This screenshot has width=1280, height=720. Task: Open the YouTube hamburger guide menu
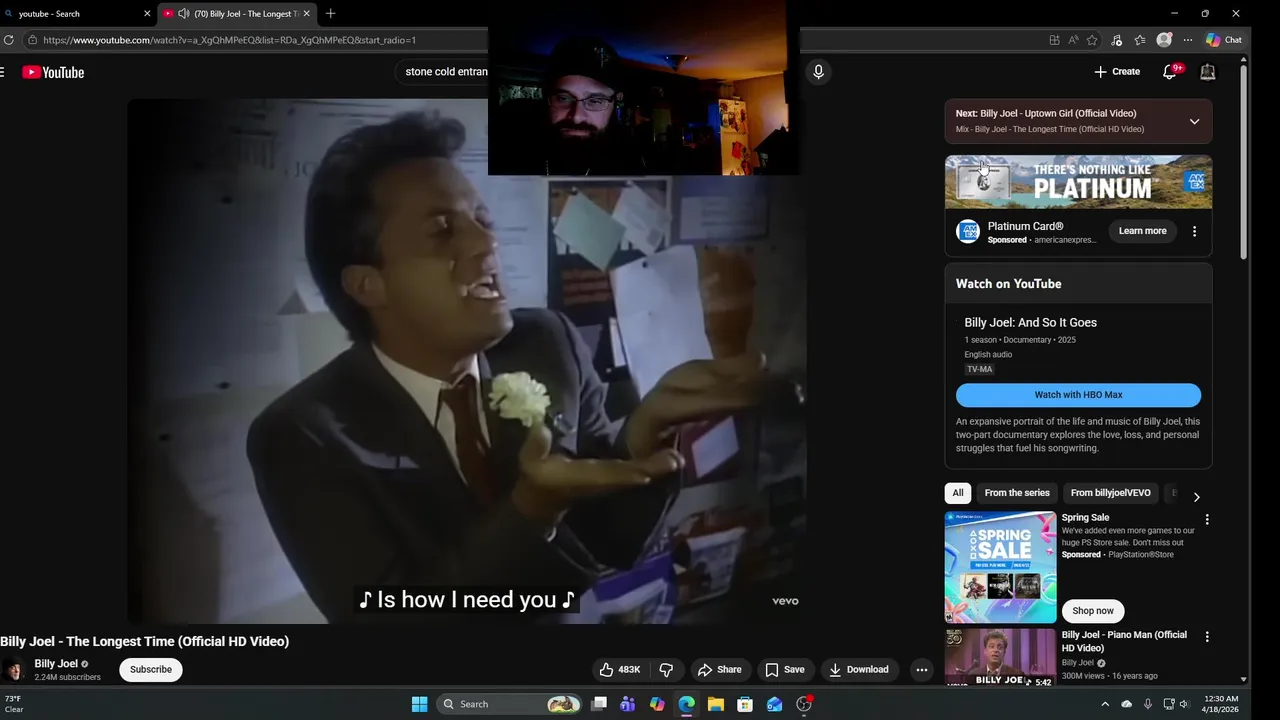coord(3,72)
